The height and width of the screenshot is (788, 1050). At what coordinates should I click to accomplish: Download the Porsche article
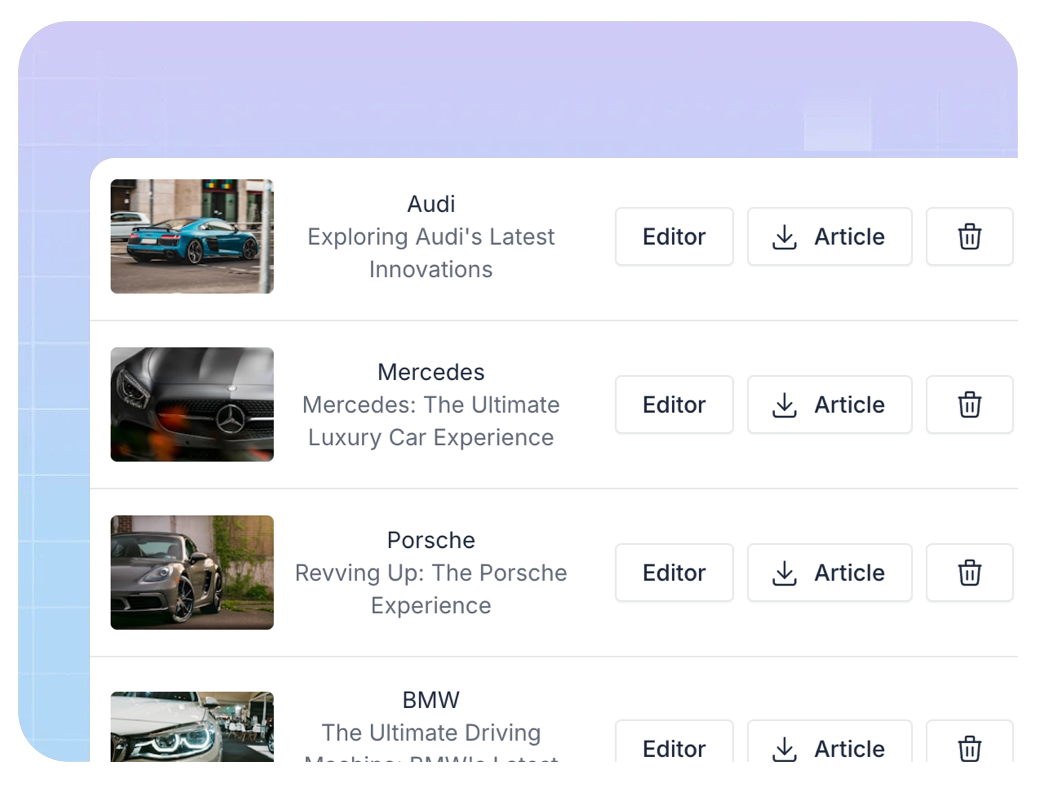[x=829, y=573]
